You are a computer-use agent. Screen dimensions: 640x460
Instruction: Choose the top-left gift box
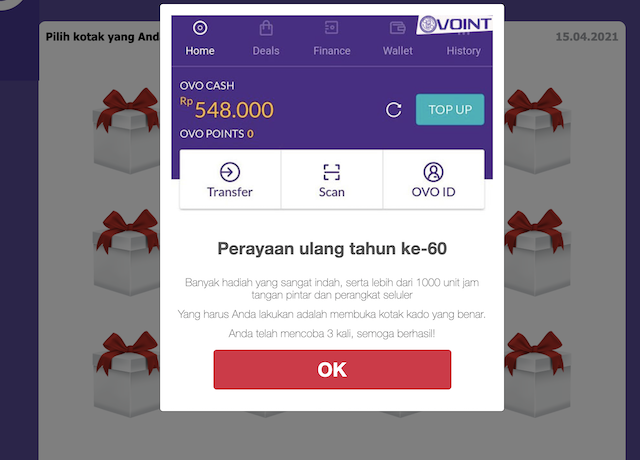127,131
